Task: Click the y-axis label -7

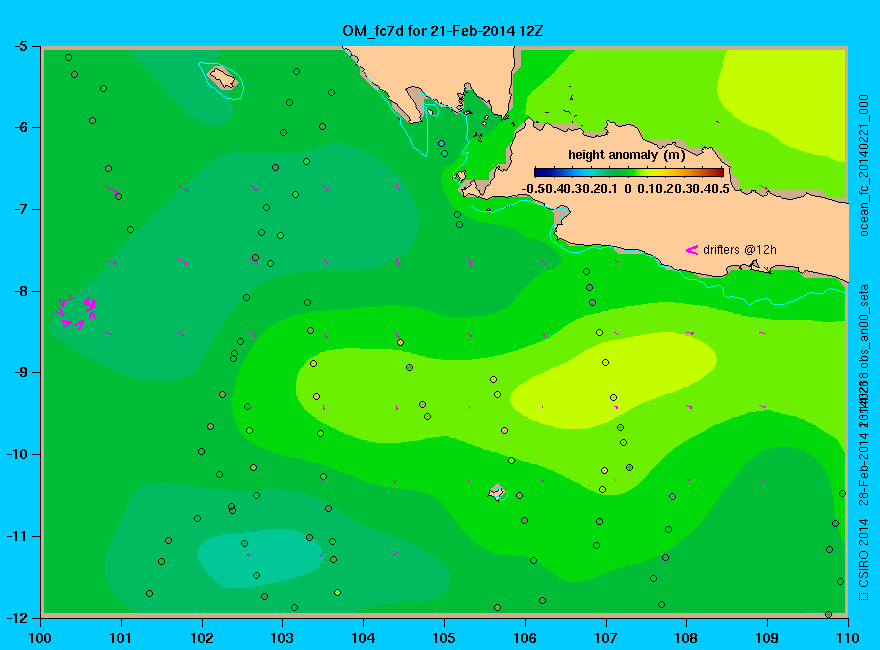Action: pos(20,209)
